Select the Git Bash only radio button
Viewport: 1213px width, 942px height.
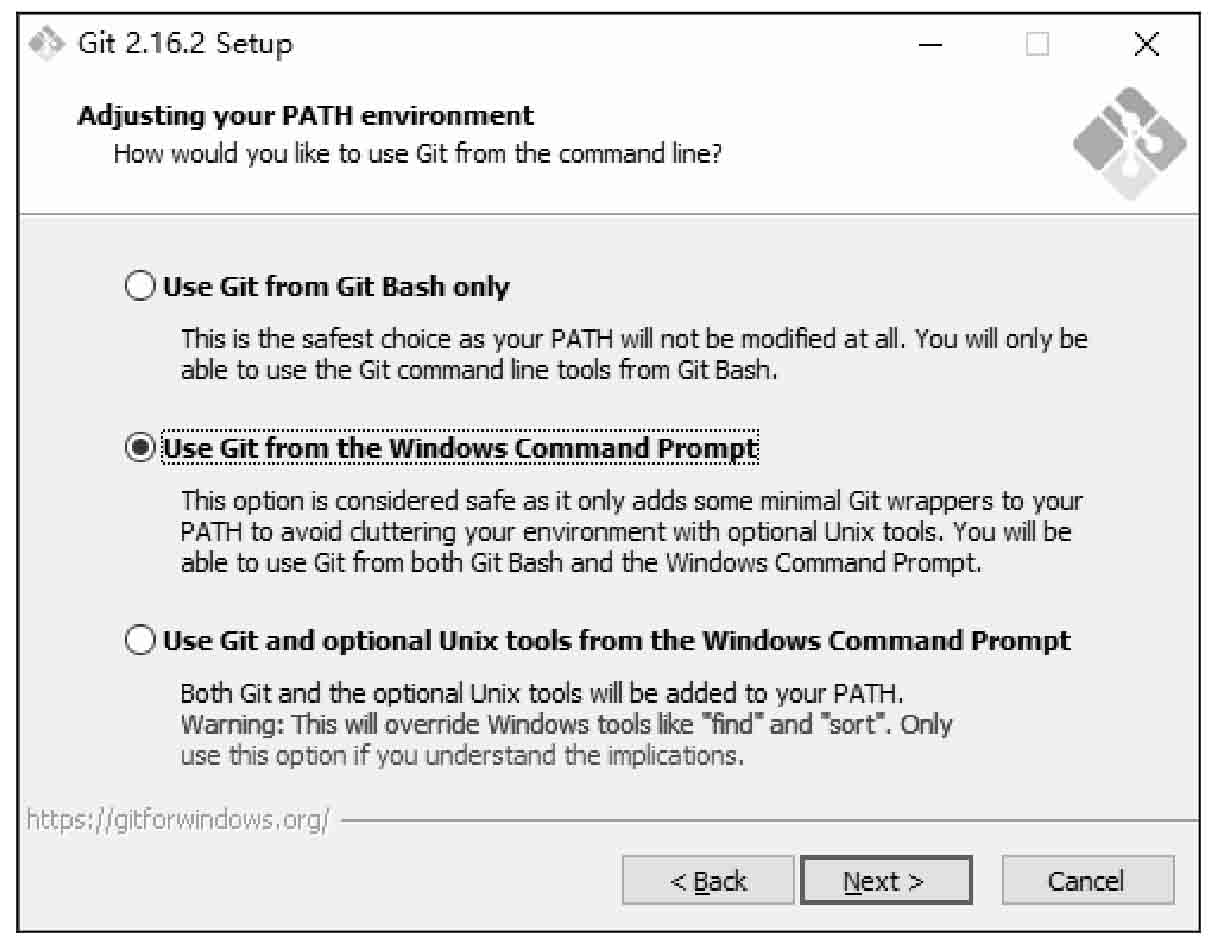[141, 287]
